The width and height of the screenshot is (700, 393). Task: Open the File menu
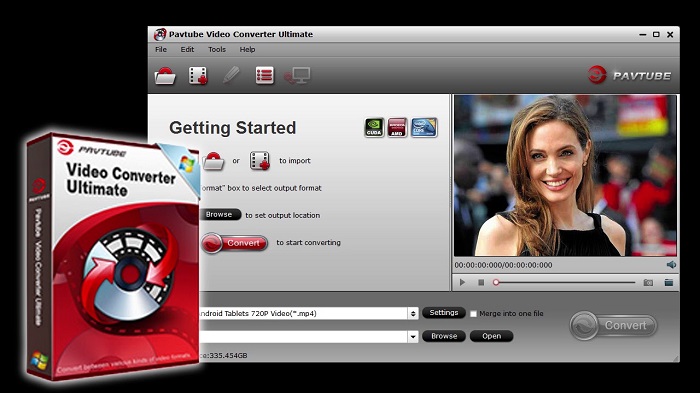pos(161,50)
